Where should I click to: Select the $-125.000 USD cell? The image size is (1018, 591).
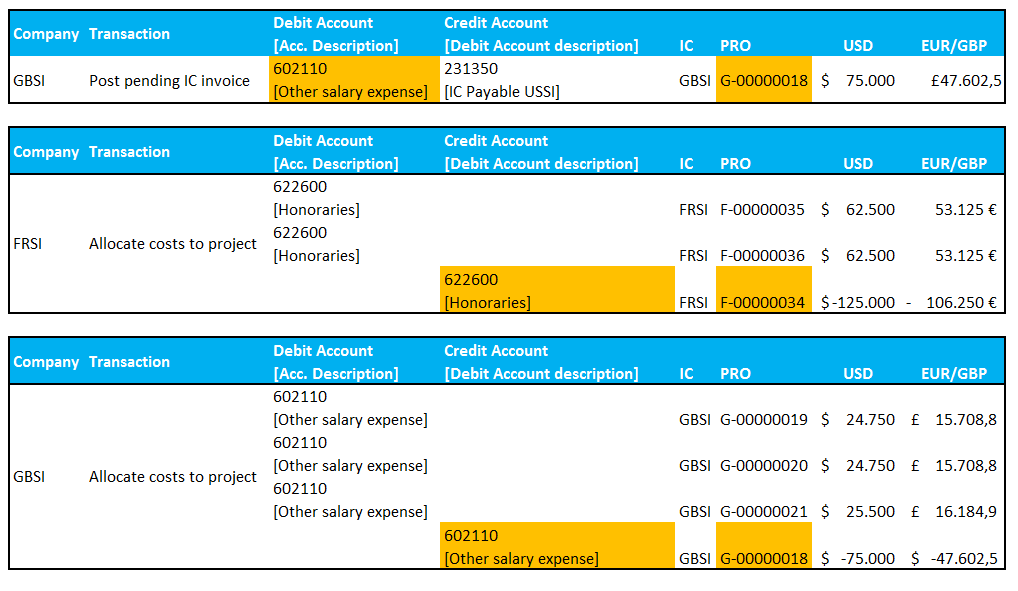(x=858, y=302)
